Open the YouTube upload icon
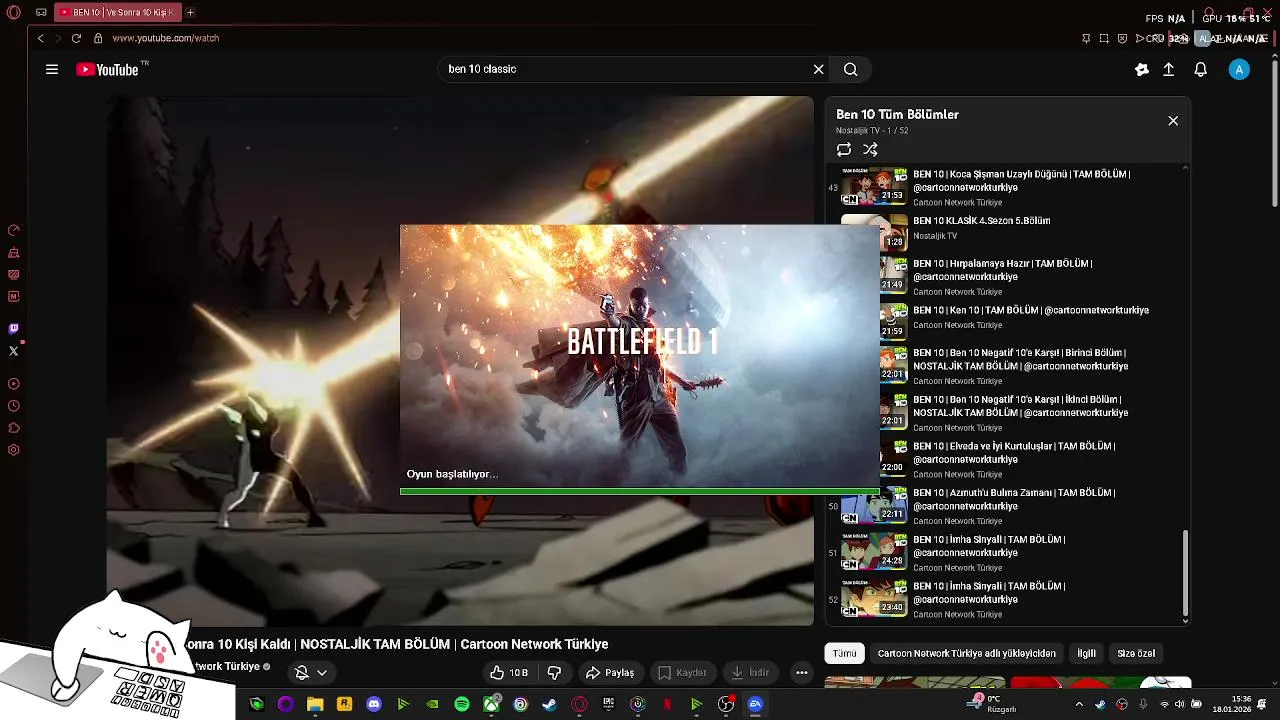 tap(1168, 69)
